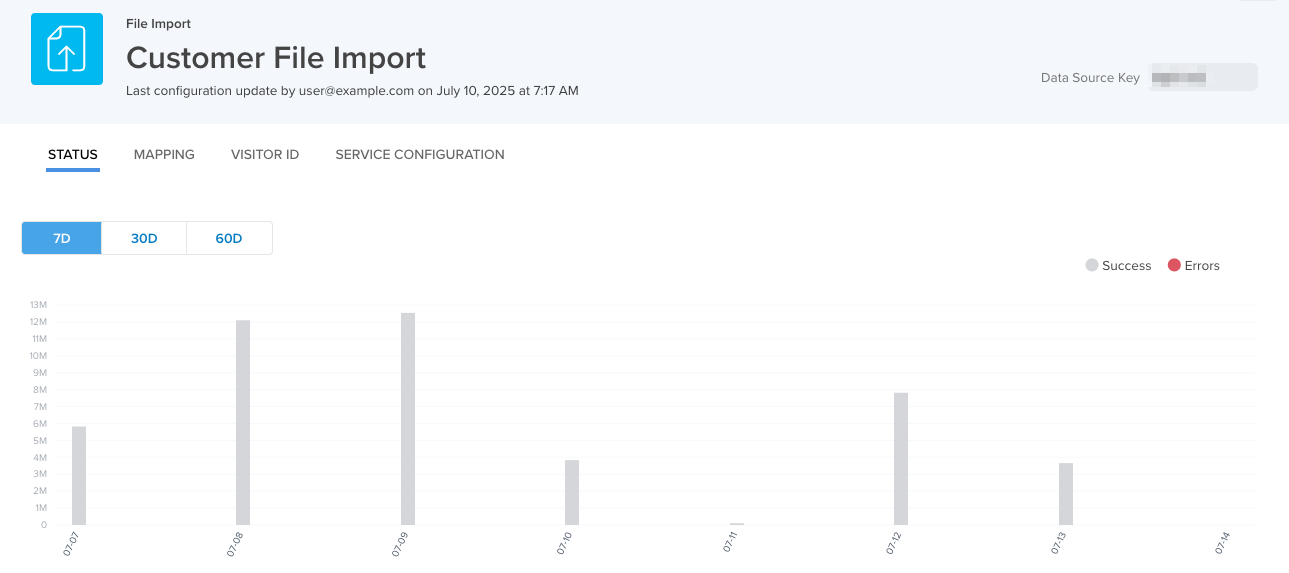Screen dimensions: 1289x573
Task: Click the 07-14 axis date label
Action: tap(1223, 543)
